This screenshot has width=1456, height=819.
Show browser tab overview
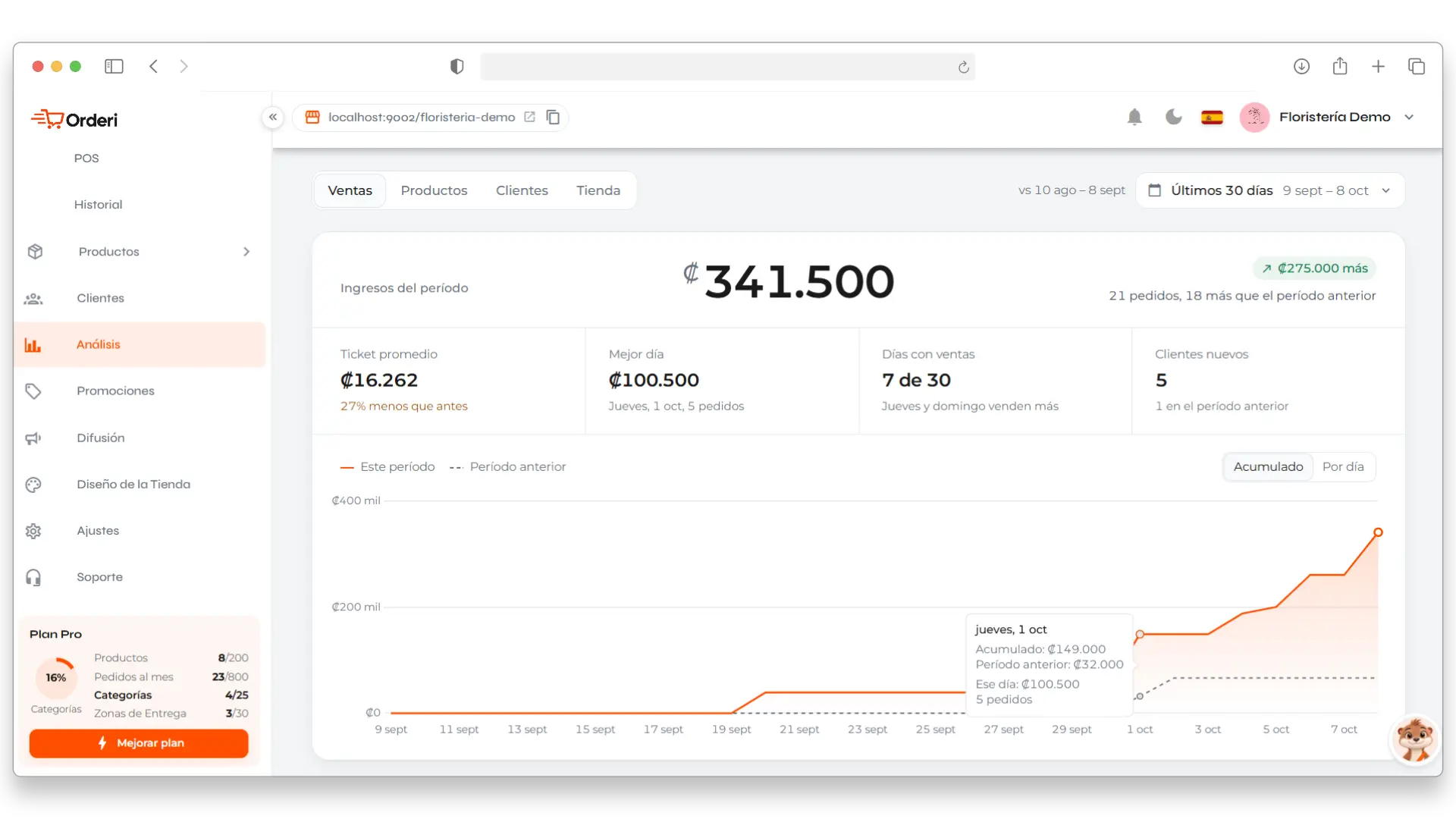click(x=1416, y=66)
